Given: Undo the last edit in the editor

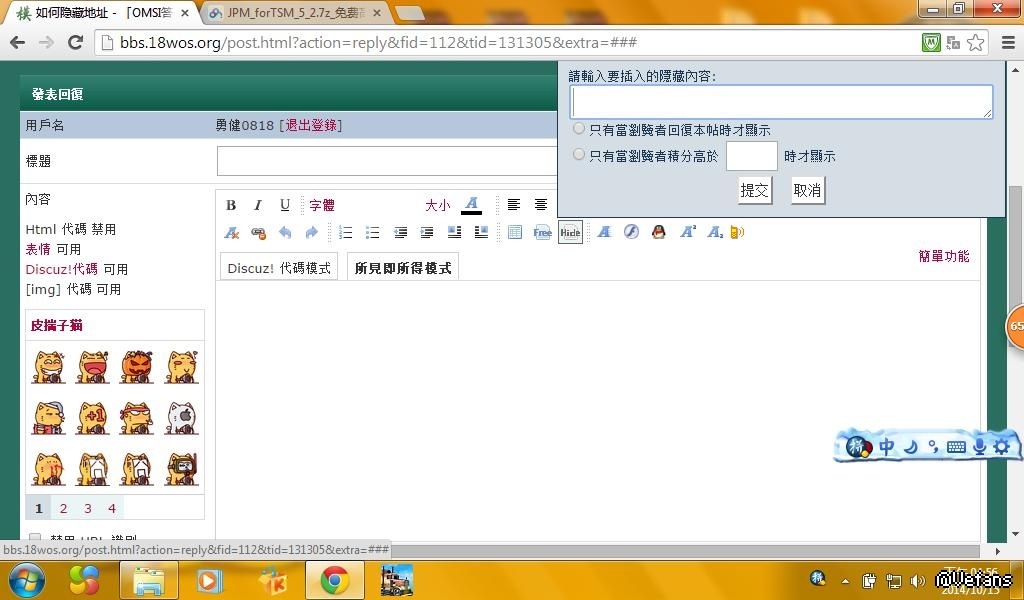Looking at the screenshot, I should tap(285, 232).
